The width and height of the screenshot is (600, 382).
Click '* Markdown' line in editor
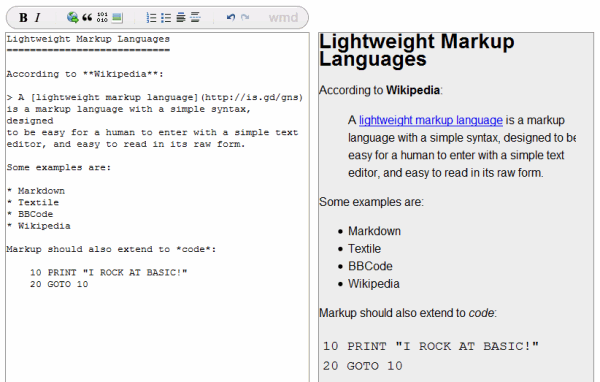[36, 191]
